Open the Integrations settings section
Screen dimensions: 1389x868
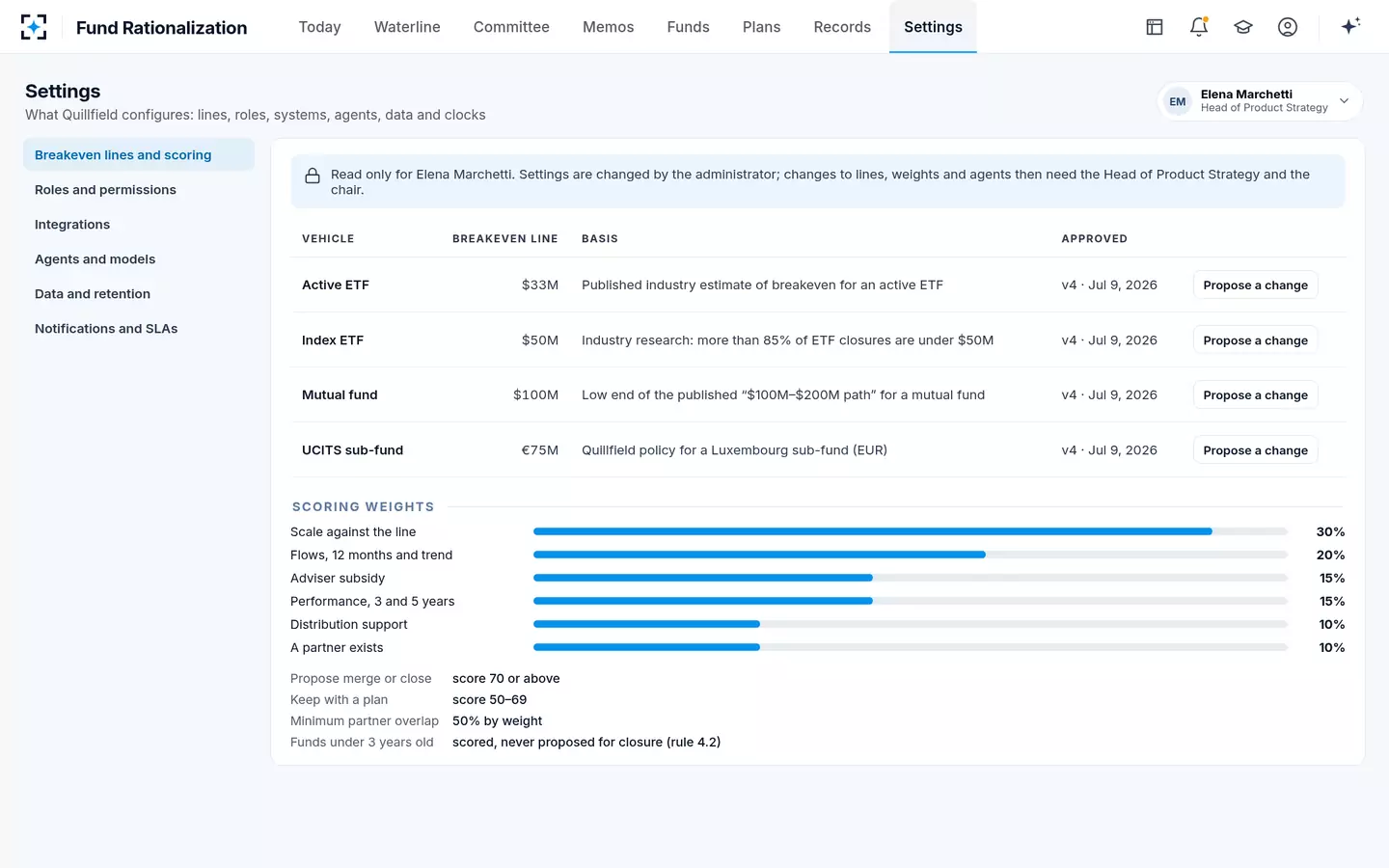pyautogui.click(x=139, y=224)
